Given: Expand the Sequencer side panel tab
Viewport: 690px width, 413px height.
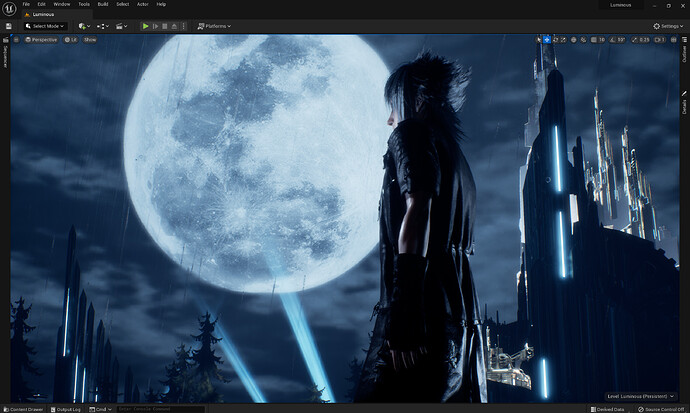Looking at the screenshot, I should 5,53.
